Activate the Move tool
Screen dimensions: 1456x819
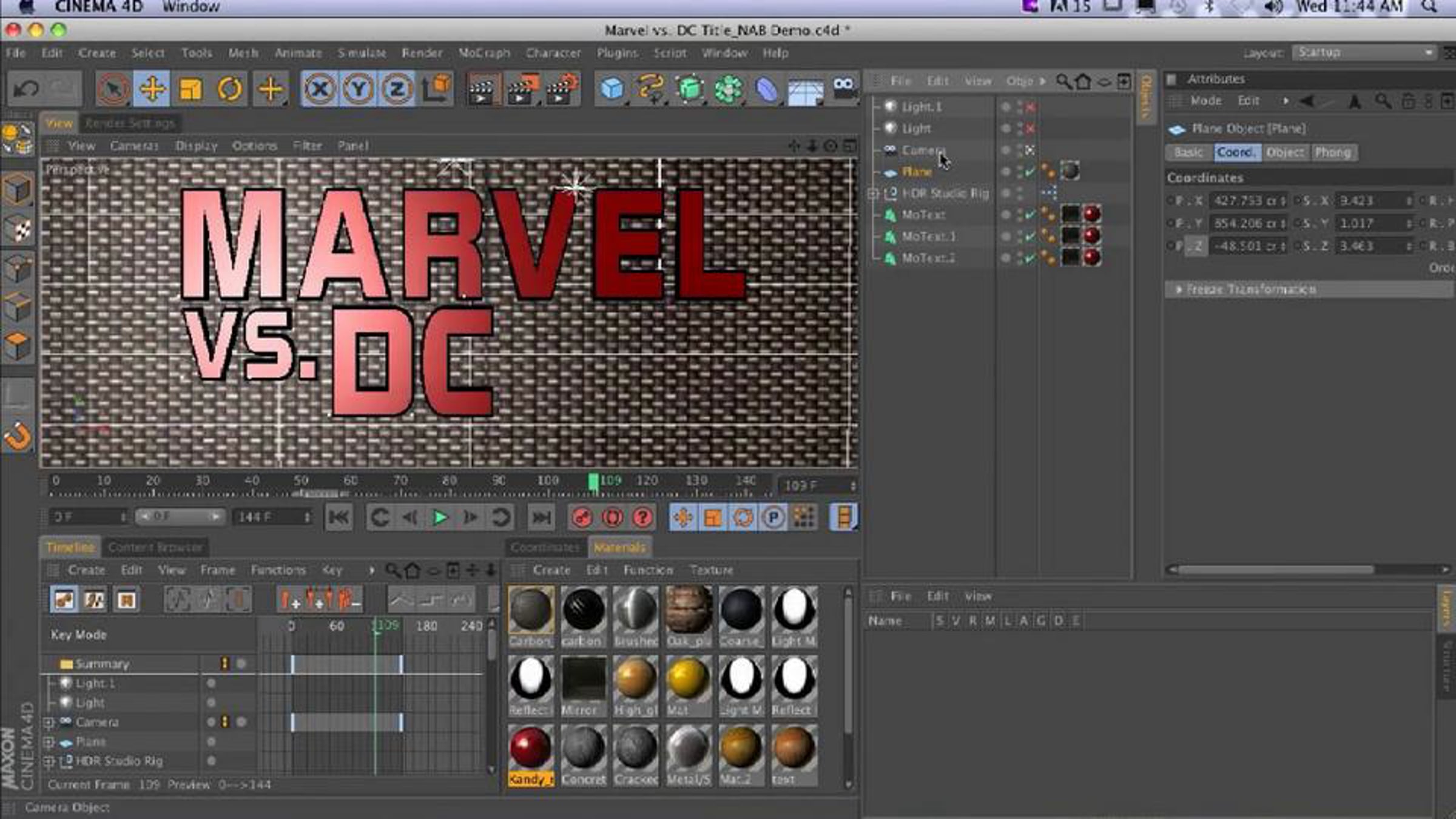152,89
